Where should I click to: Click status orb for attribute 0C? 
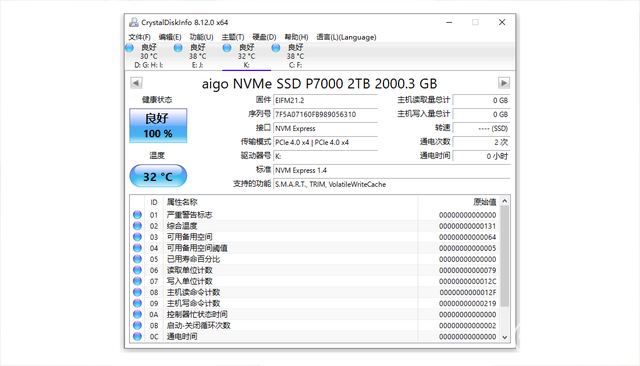(x=138, y=336)
